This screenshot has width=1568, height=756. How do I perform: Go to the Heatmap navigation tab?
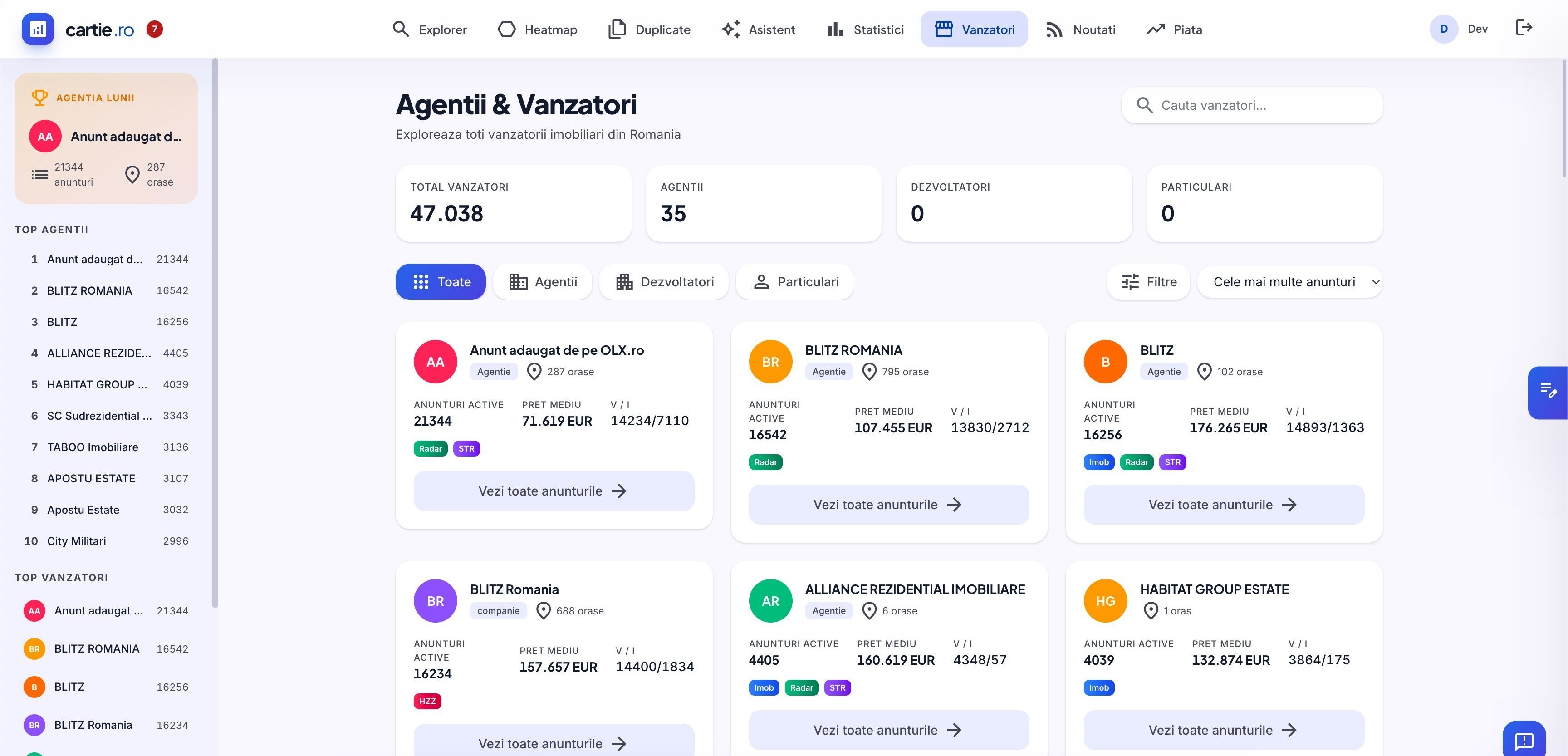pyautogui.click(x=537, y=29)
